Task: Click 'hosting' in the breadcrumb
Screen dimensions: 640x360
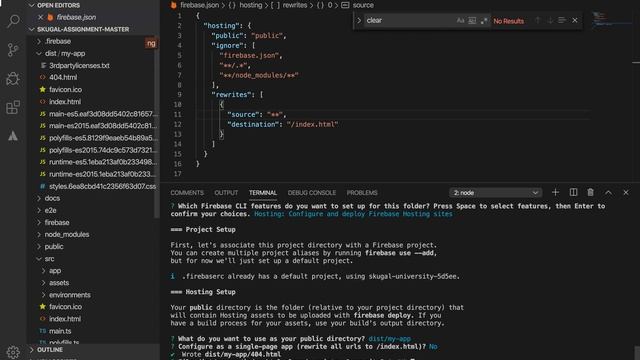Action: [x=250, y=5]
